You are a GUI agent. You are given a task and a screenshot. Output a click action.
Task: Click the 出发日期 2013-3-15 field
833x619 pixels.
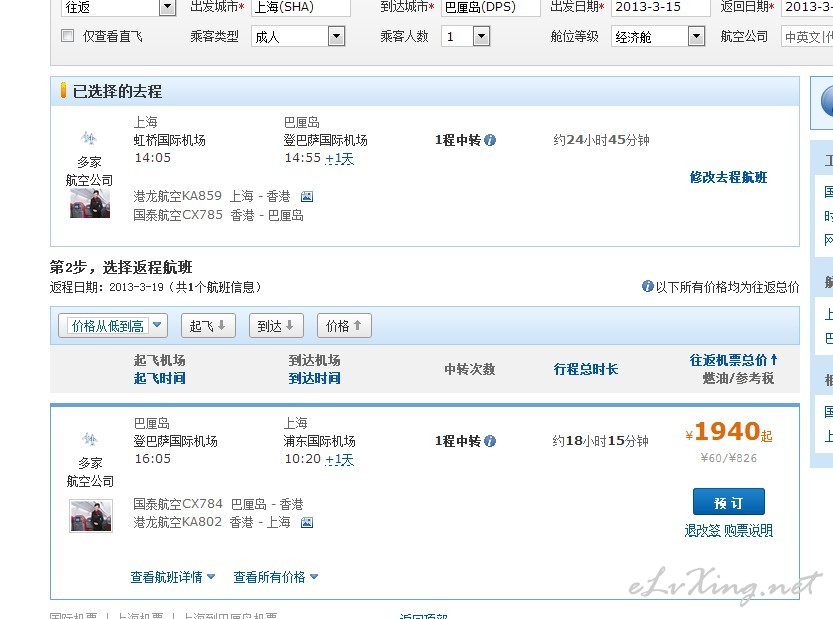[660, 7]
